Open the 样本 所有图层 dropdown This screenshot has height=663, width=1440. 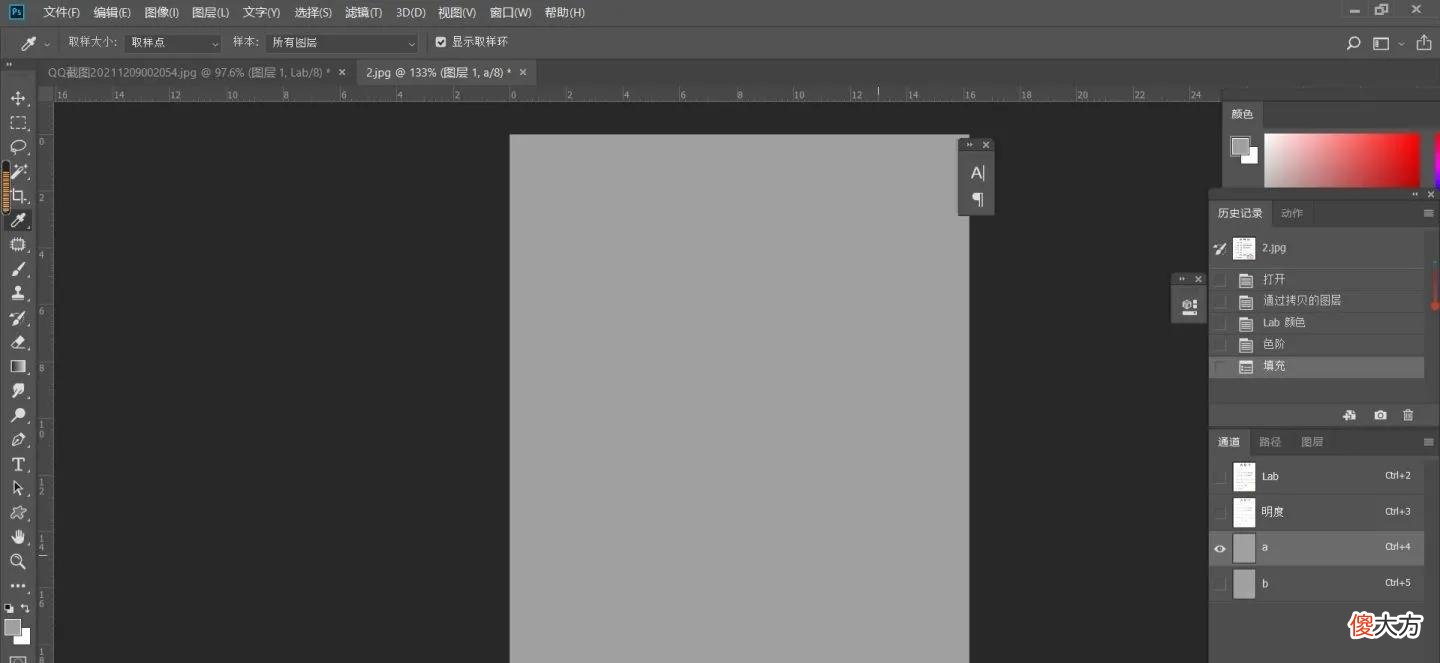point(343,43)
